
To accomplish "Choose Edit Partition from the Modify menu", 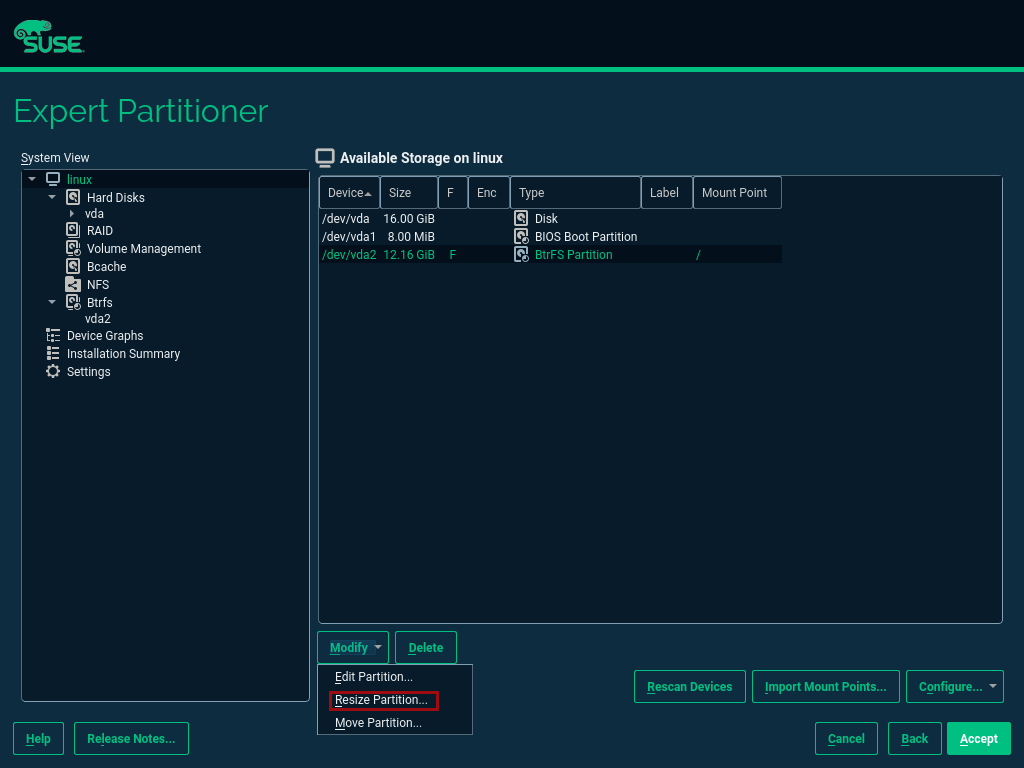I will point(373,677).
